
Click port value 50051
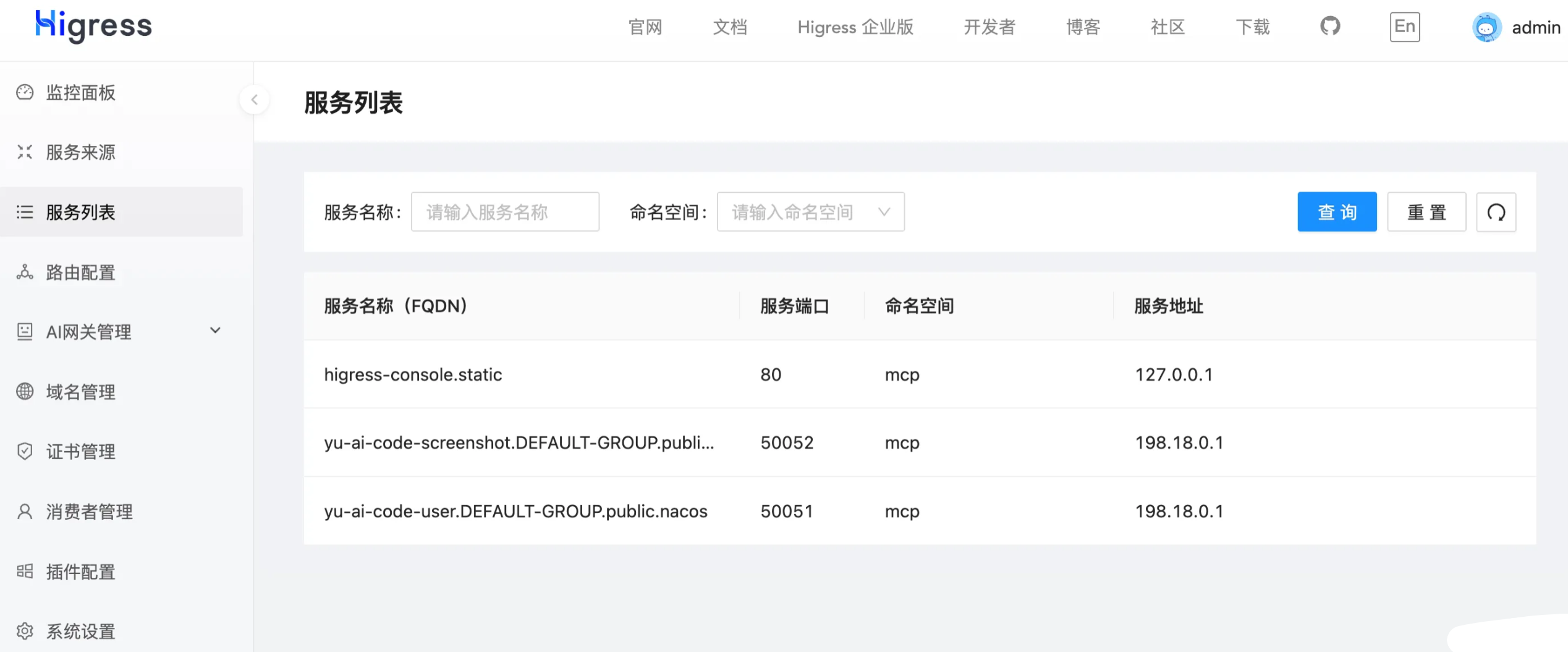coord(787,511)
